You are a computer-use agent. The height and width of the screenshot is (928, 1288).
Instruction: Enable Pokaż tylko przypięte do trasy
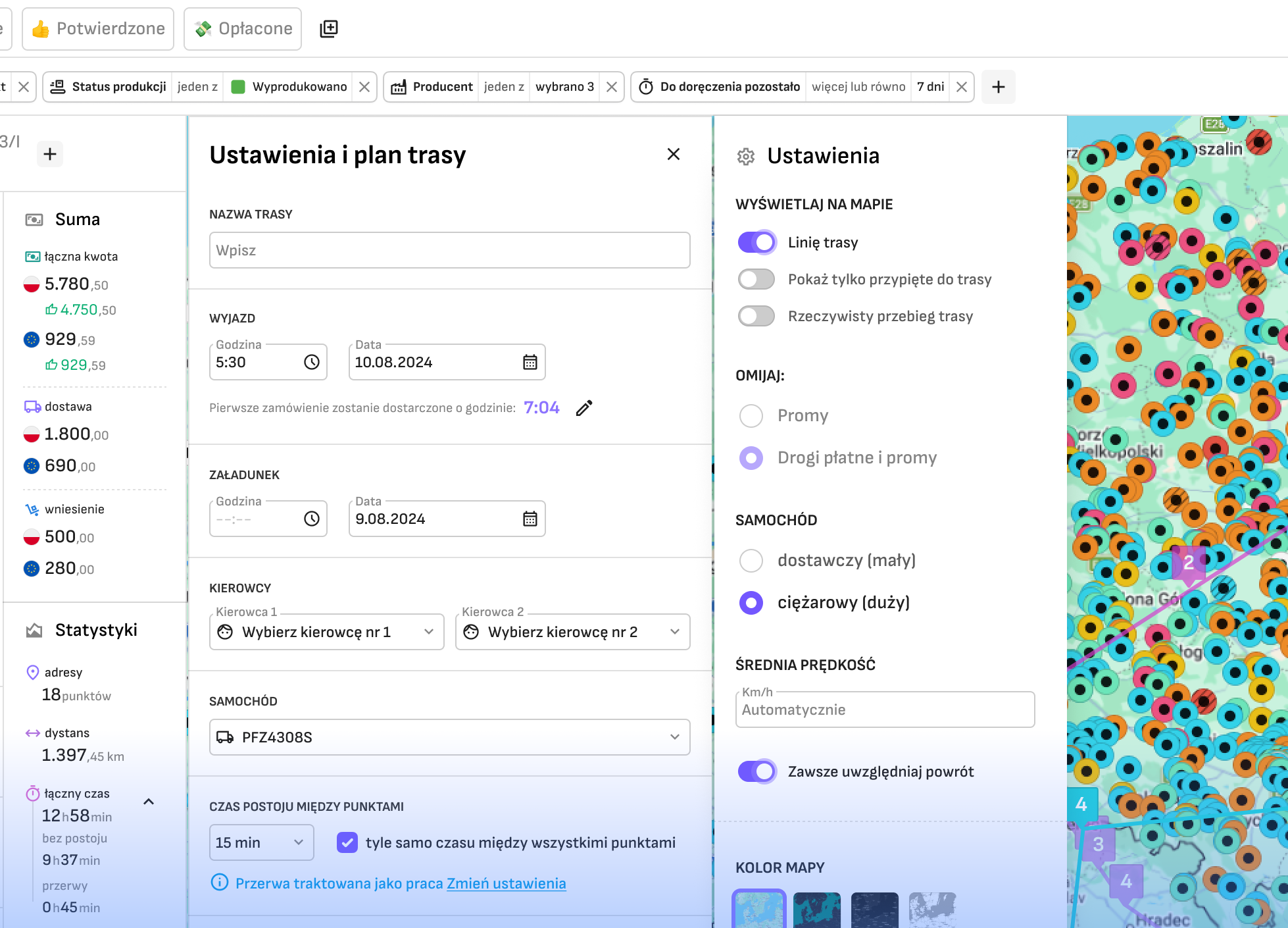[x=756, y=279]
